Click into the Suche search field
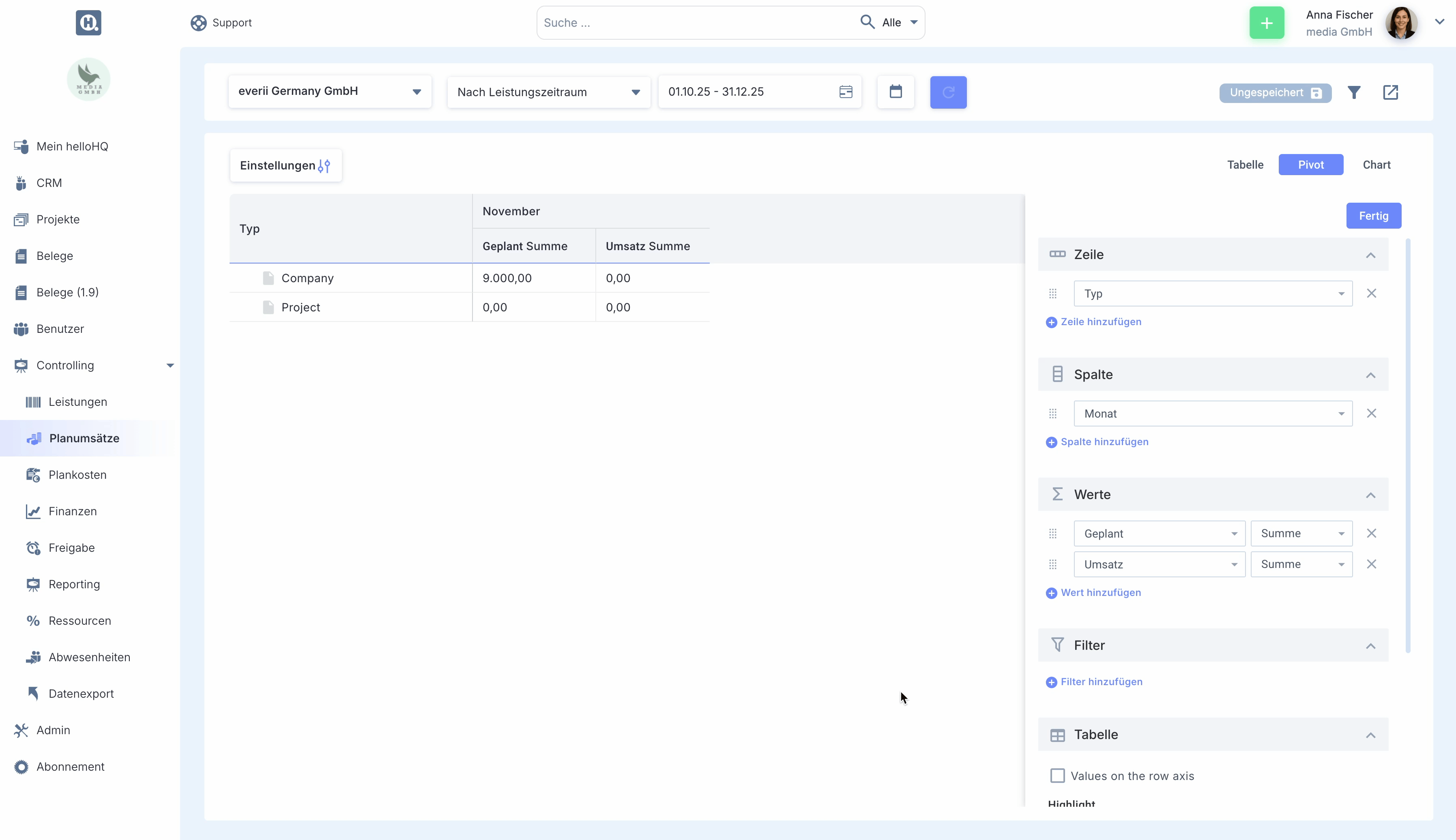Screen dimensions: 1456x840 tap(696, 23)
